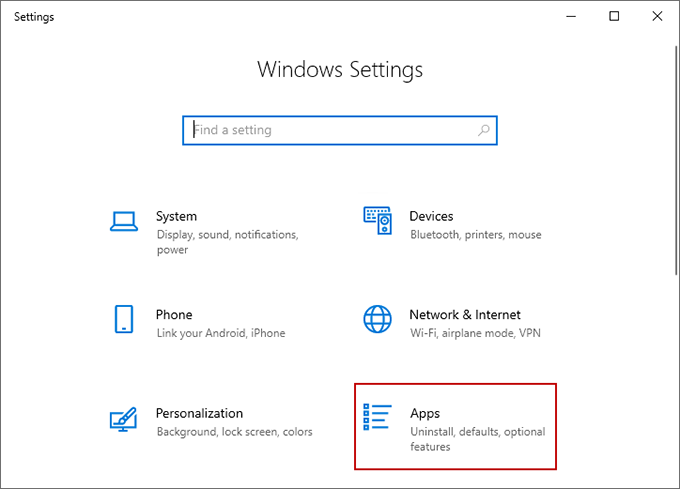Open the Apps settings heading

425,414
